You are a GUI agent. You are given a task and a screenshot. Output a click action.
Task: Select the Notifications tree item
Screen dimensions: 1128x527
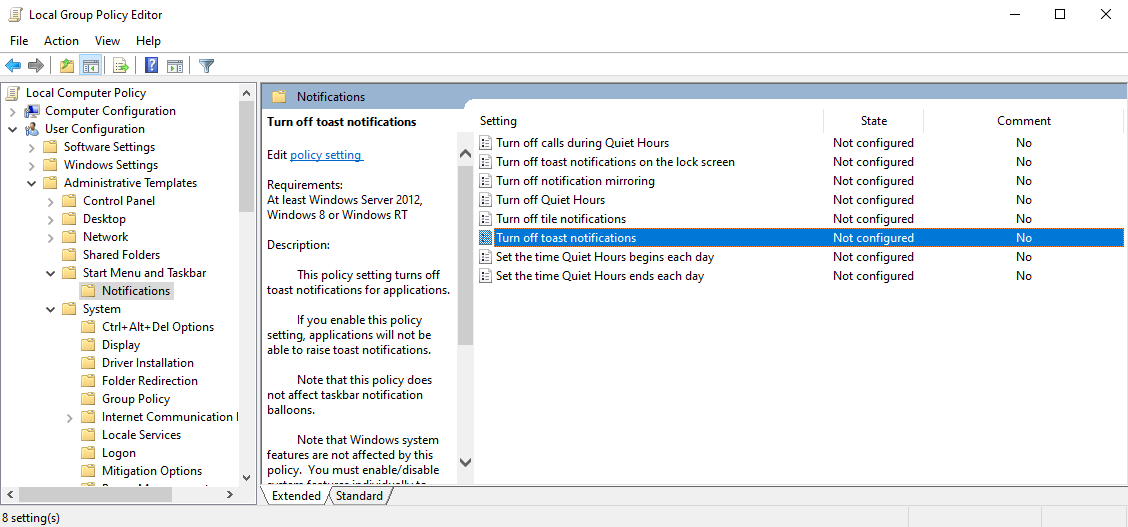[x=136, y=290]
